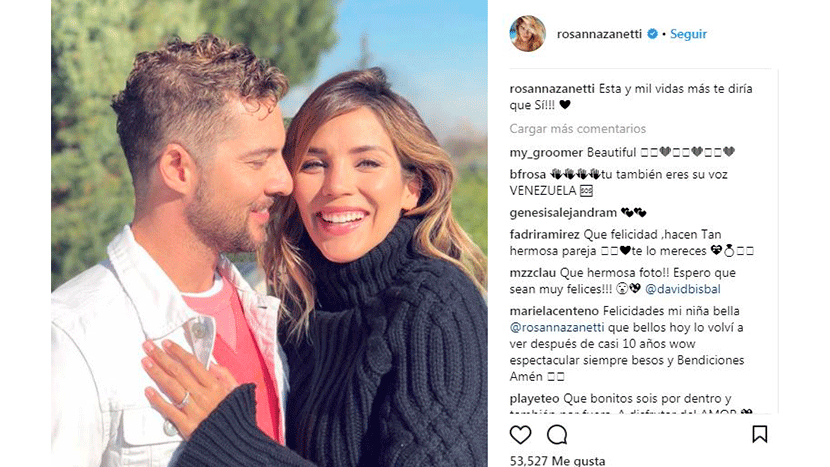The height and width of the screenshot is (467, 830).
Task: Visit mzzclau commenter profile
Action: tap(533, 273)
